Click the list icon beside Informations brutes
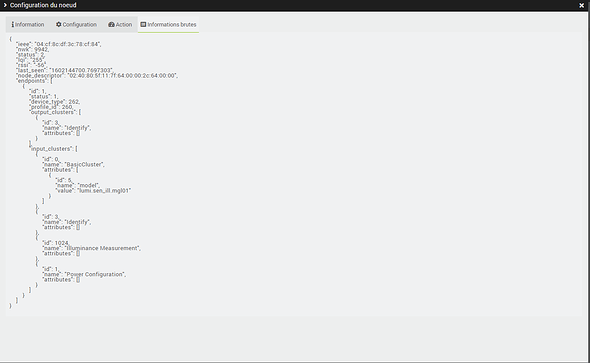 pos(143,24)
